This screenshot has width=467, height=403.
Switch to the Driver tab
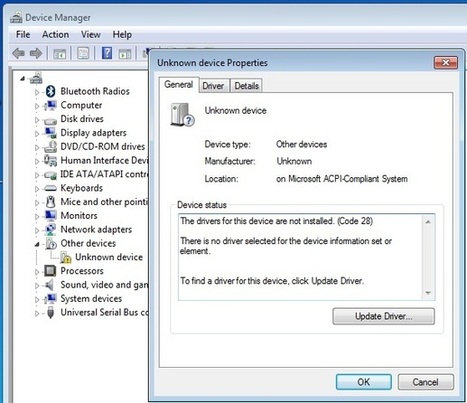click(x=213, y=86)
